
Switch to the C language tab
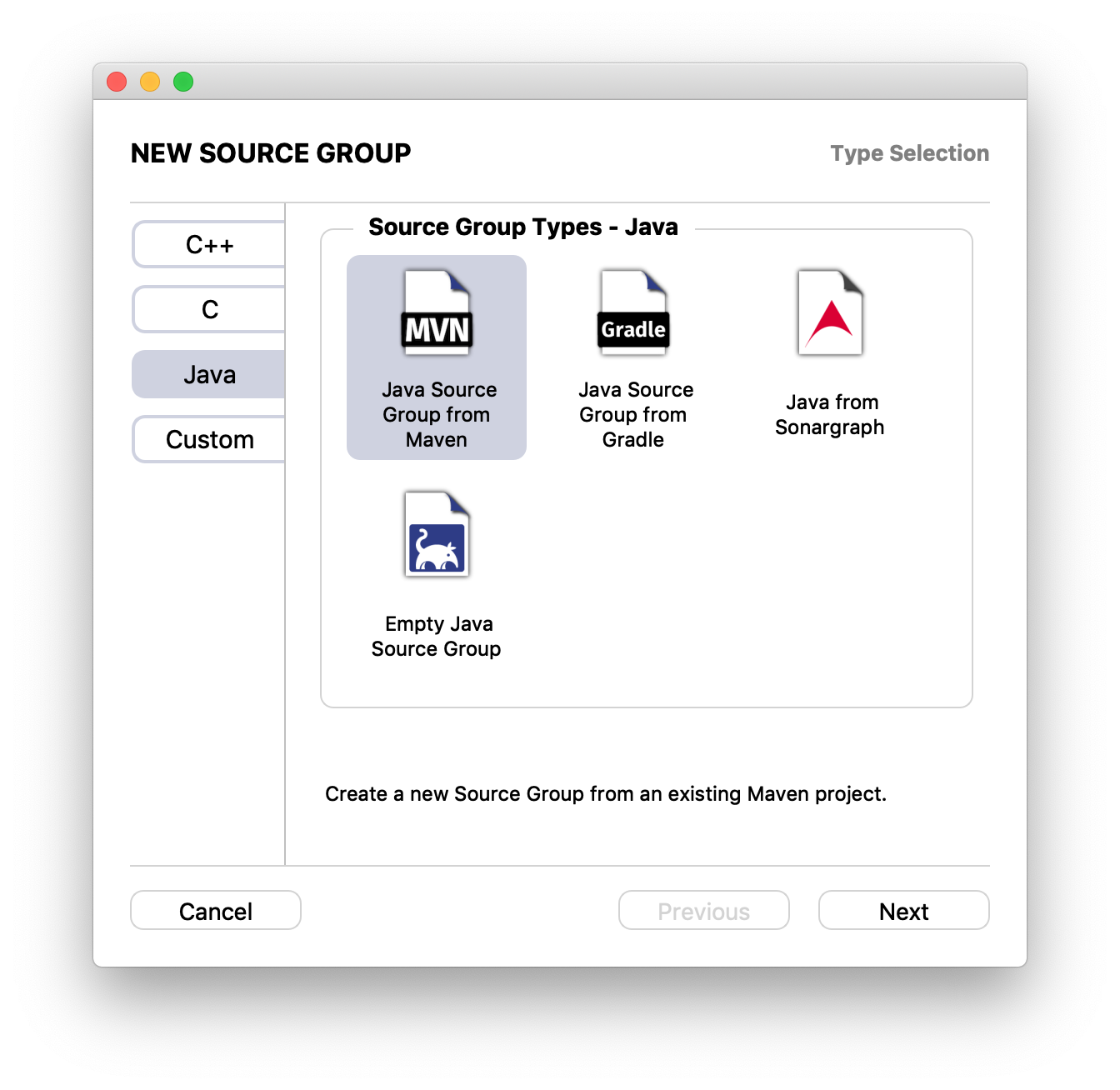tap(209, 309)
